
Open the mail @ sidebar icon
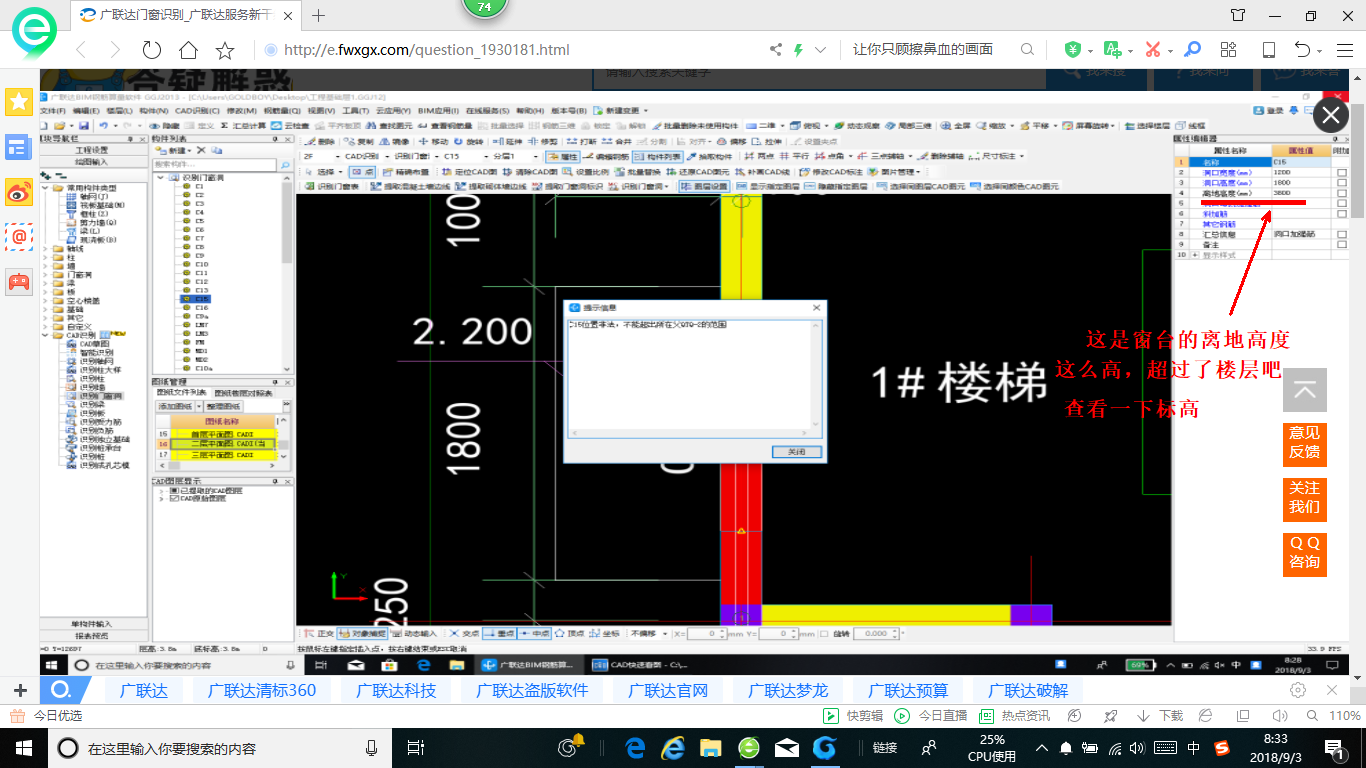pos(19,236)
